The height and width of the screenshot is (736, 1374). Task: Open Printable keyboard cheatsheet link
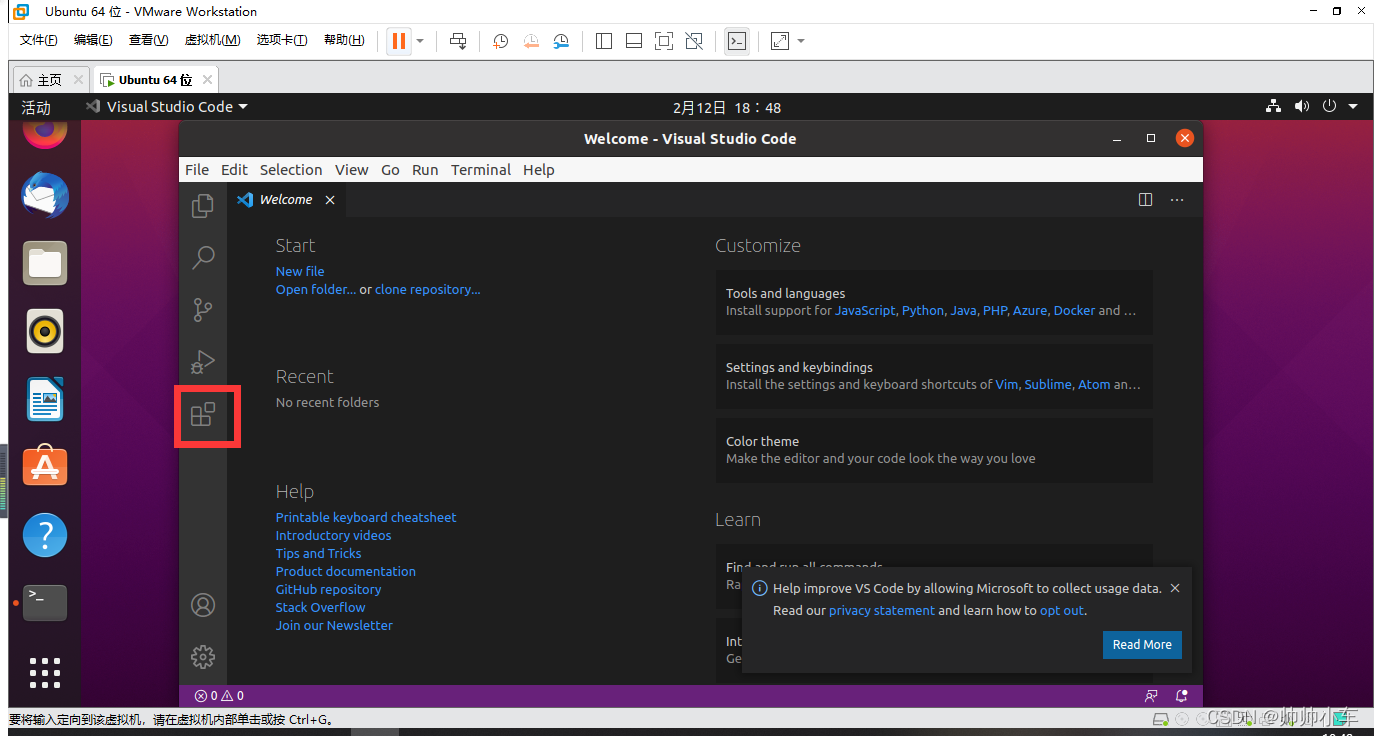(366, 517)
